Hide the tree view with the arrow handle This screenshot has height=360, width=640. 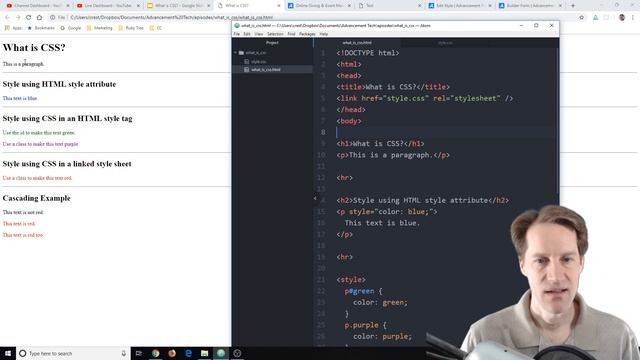[x=315, y=198]
